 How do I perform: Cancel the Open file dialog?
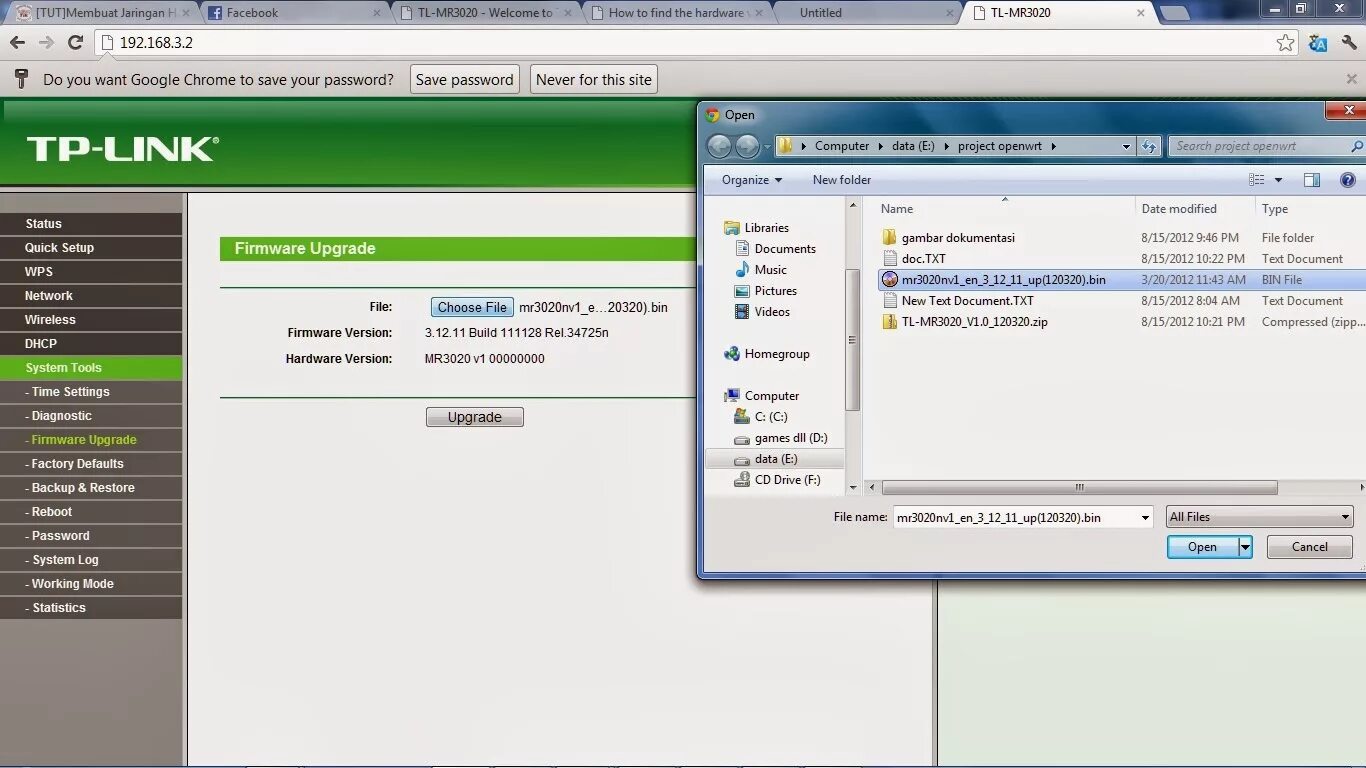[1310, 547]
